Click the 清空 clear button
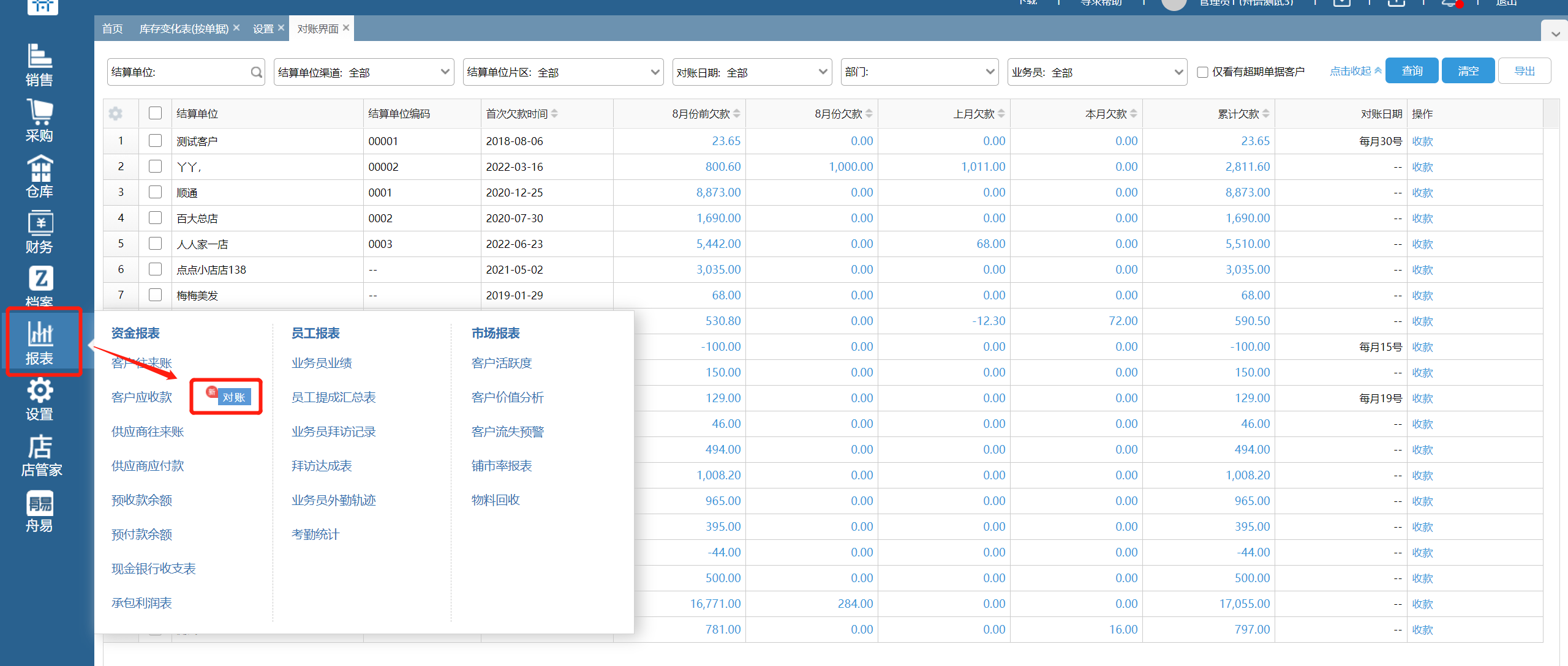The width and height of the screenshot is (1568, 666). pos(1468,71)
